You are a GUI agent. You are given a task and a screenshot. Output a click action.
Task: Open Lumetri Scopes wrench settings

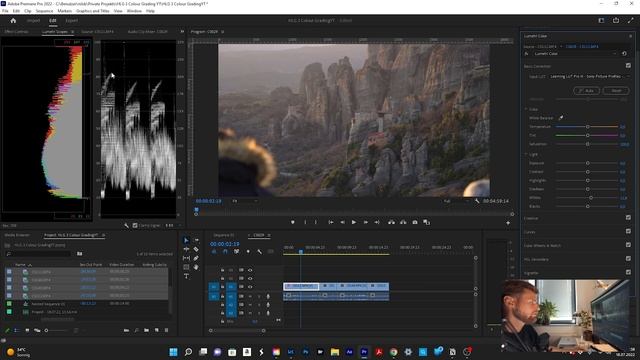[x=127, y=225]
